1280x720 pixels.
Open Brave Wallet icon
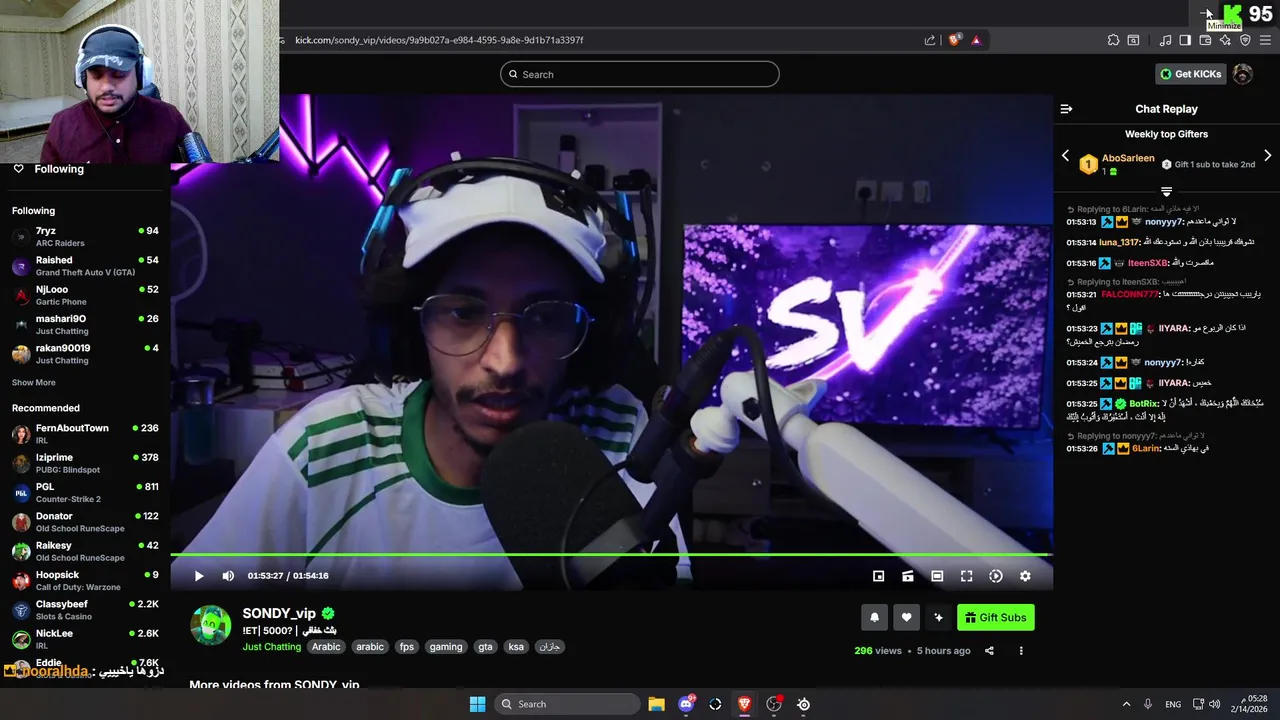(x=1205, y=40)
